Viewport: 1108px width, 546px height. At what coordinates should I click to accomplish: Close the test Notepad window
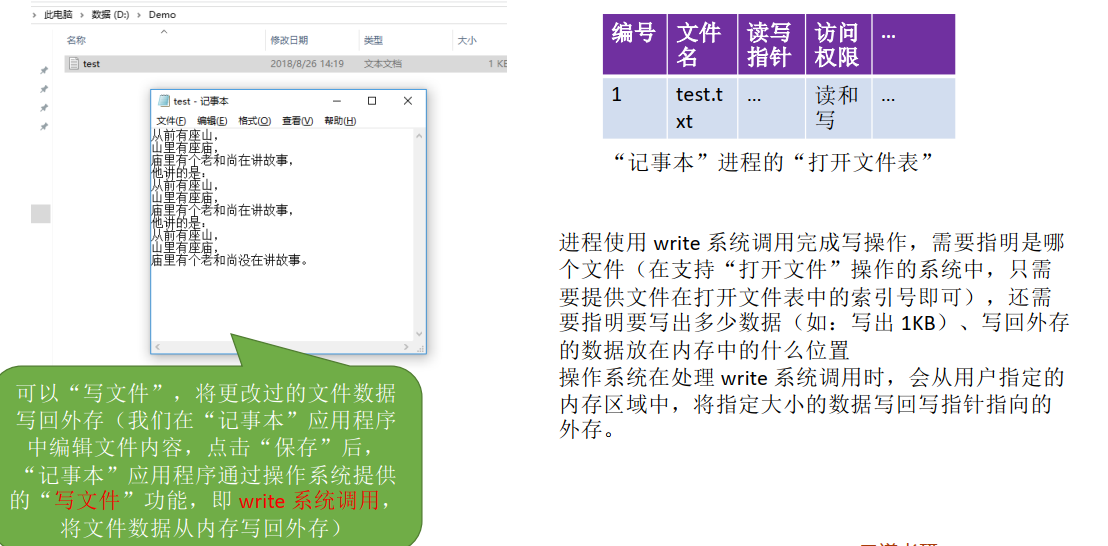tap(407, 101)
